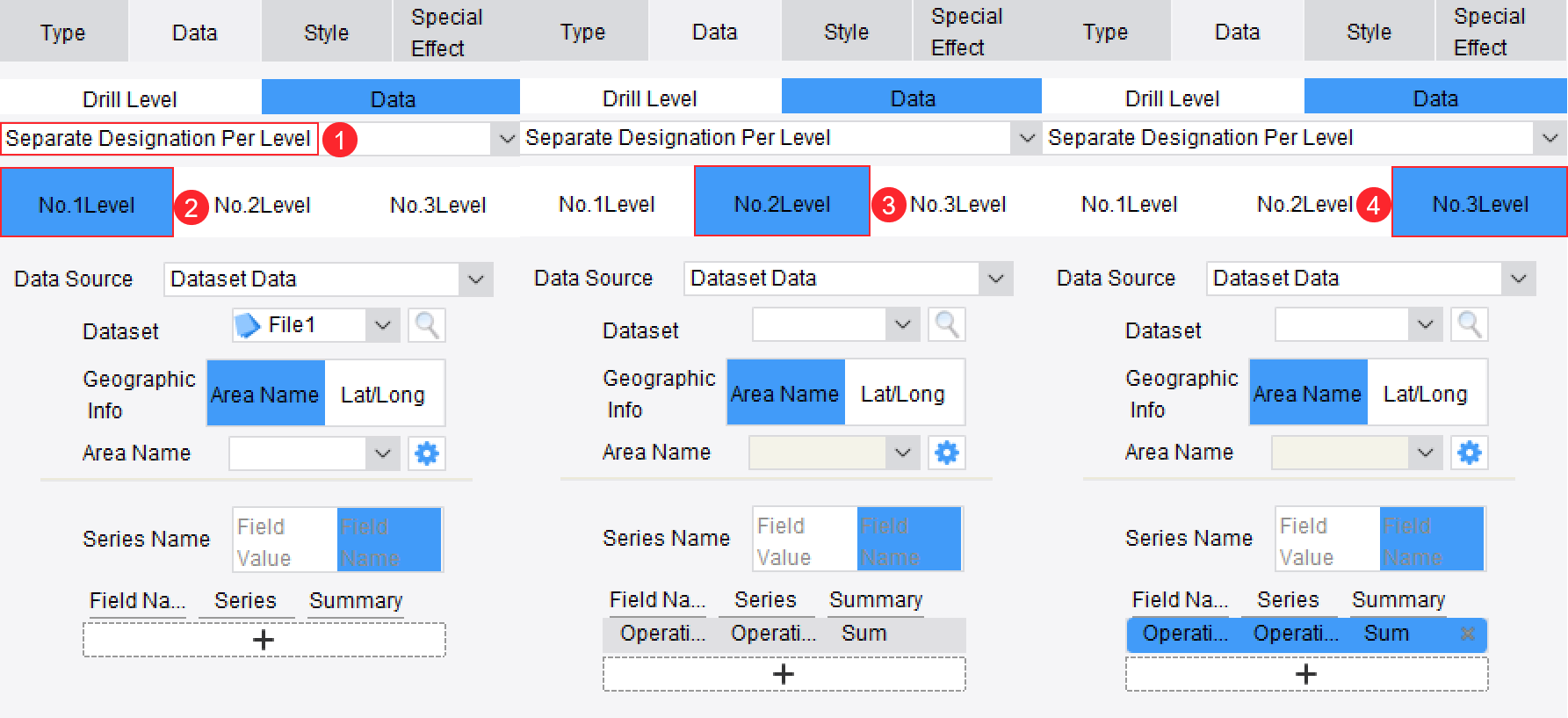1568x718 pixels.
Task: Click Summary column header in left panel
Action: click(x=356, y=600)
